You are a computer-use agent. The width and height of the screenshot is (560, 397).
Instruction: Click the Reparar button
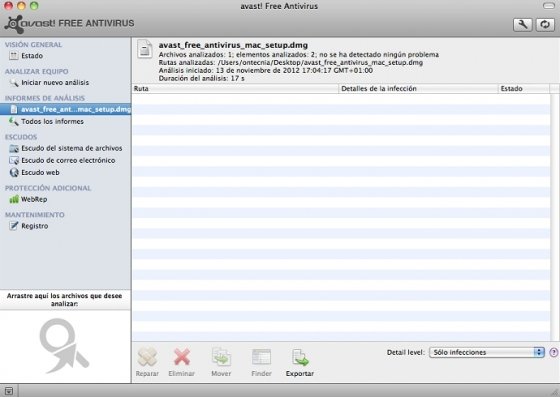(x=147, y=362)
